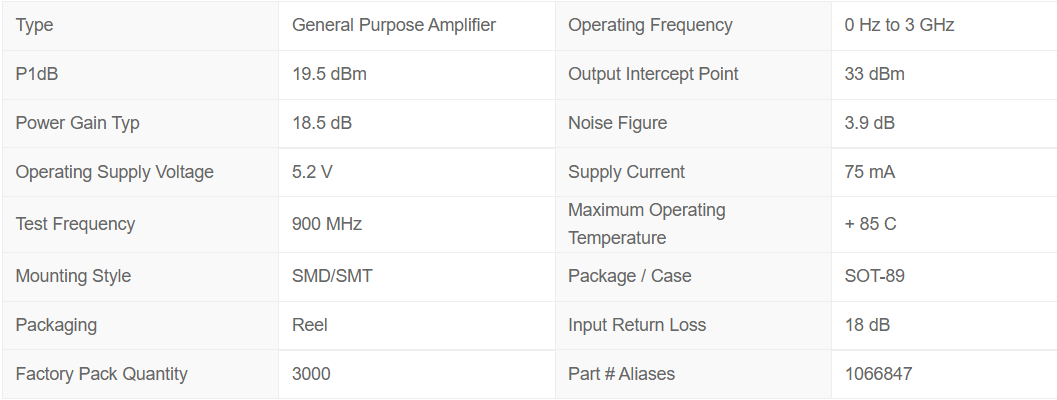This screenshot has height=400, width=1057.
Task: Select the Input Return Loss label
Action: (x=637, y=325)
